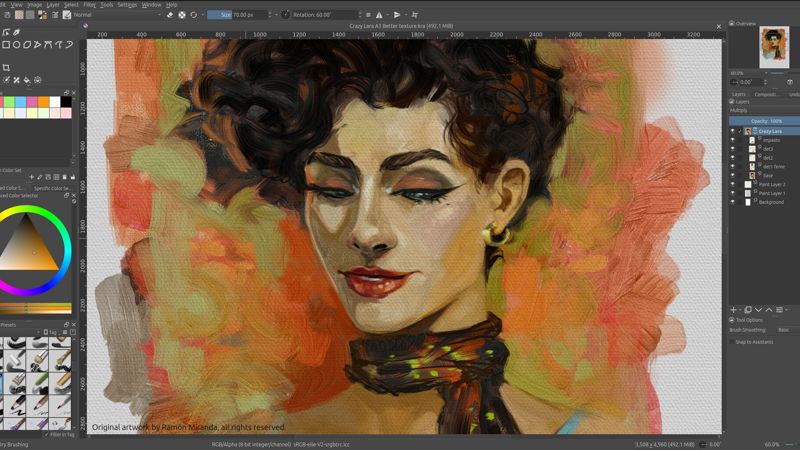Hide the Paint Layer 2 layer
Viewport: 800px width, 450px height.
pyautogui.click(x=733, y=184)
